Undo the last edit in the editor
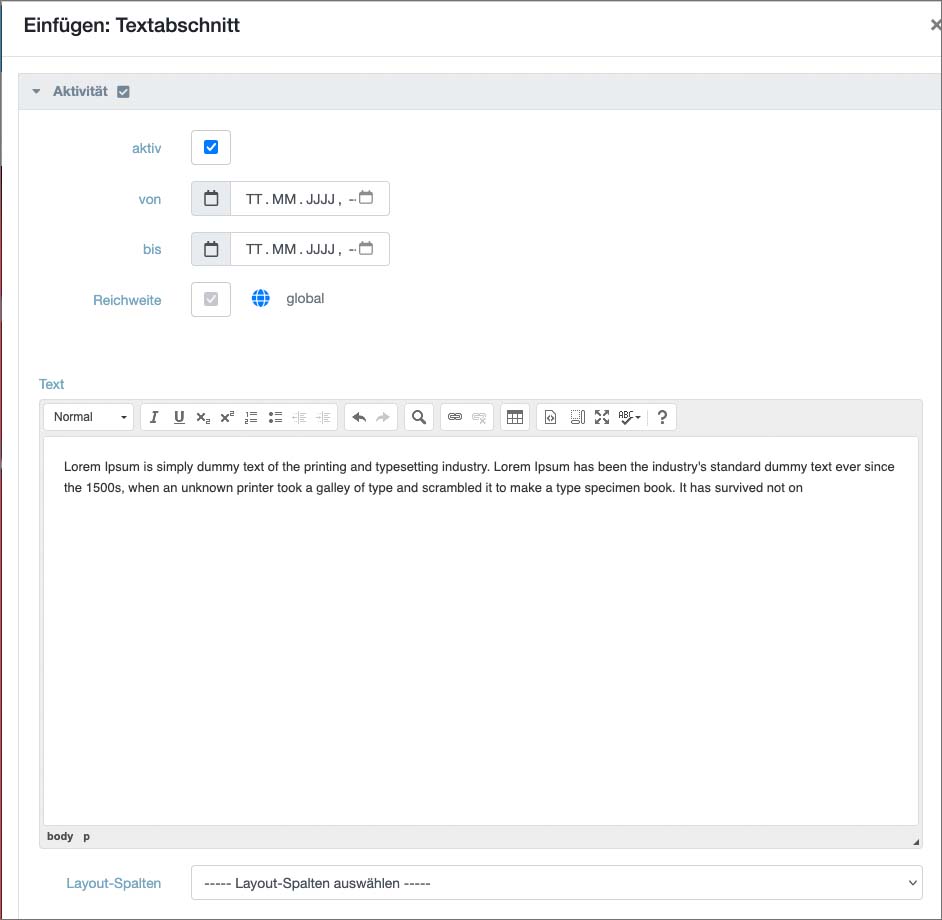This screenshot has height=920, width=942. (x=359, y=417)
